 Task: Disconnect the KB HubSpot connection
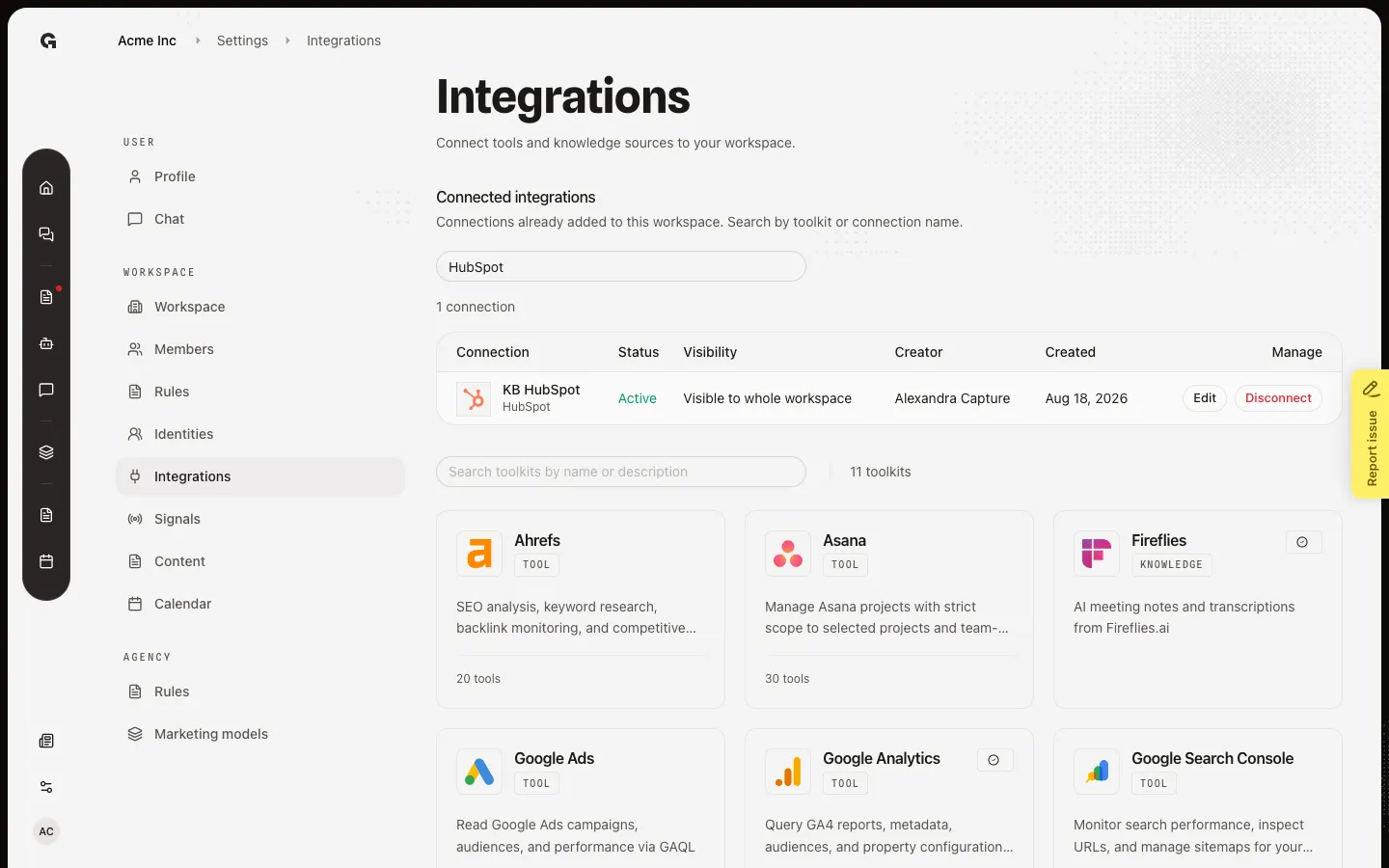tap(1278, 398)
